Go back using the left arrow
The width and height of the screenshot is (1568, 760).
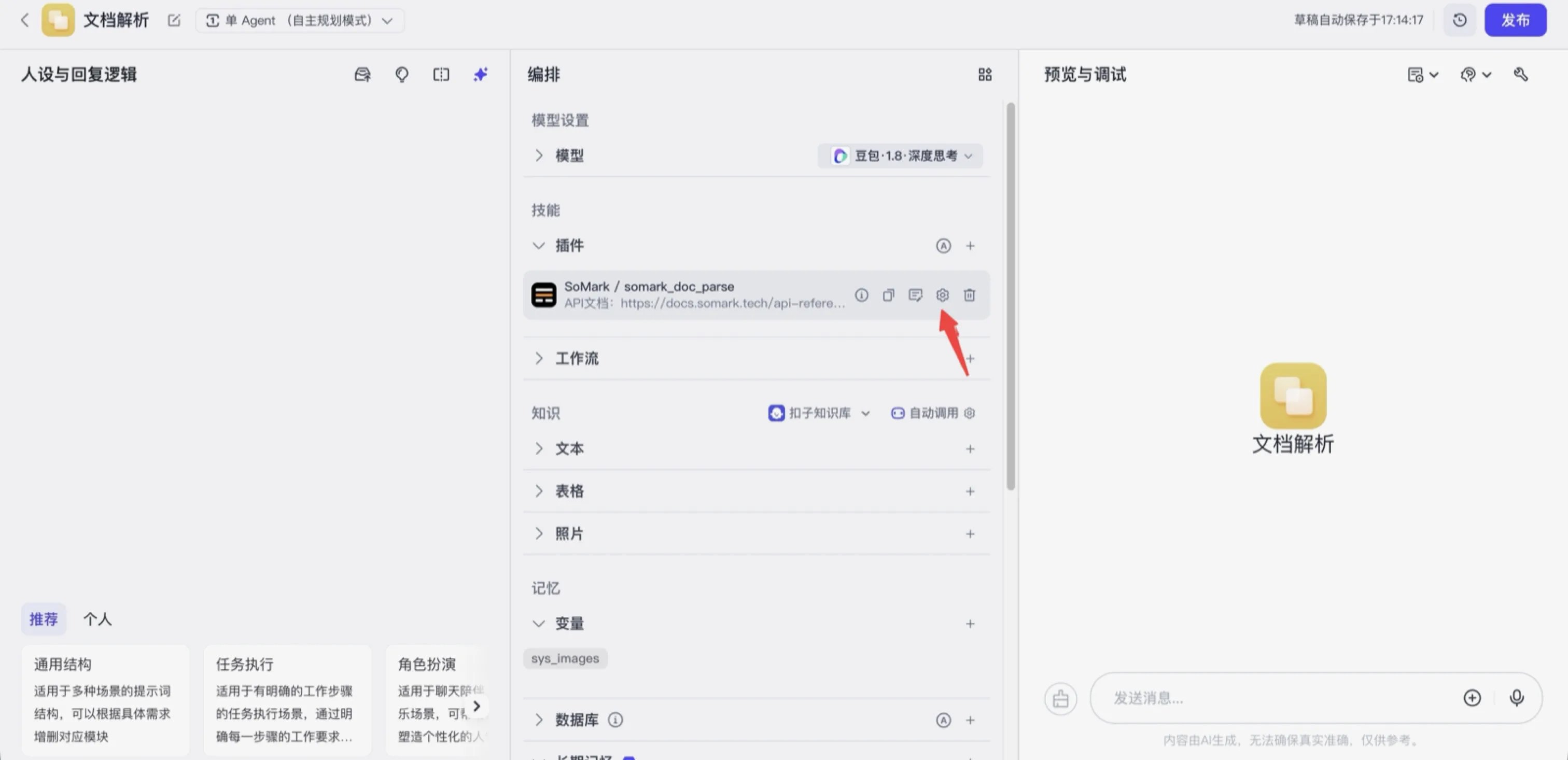[25, 20]
